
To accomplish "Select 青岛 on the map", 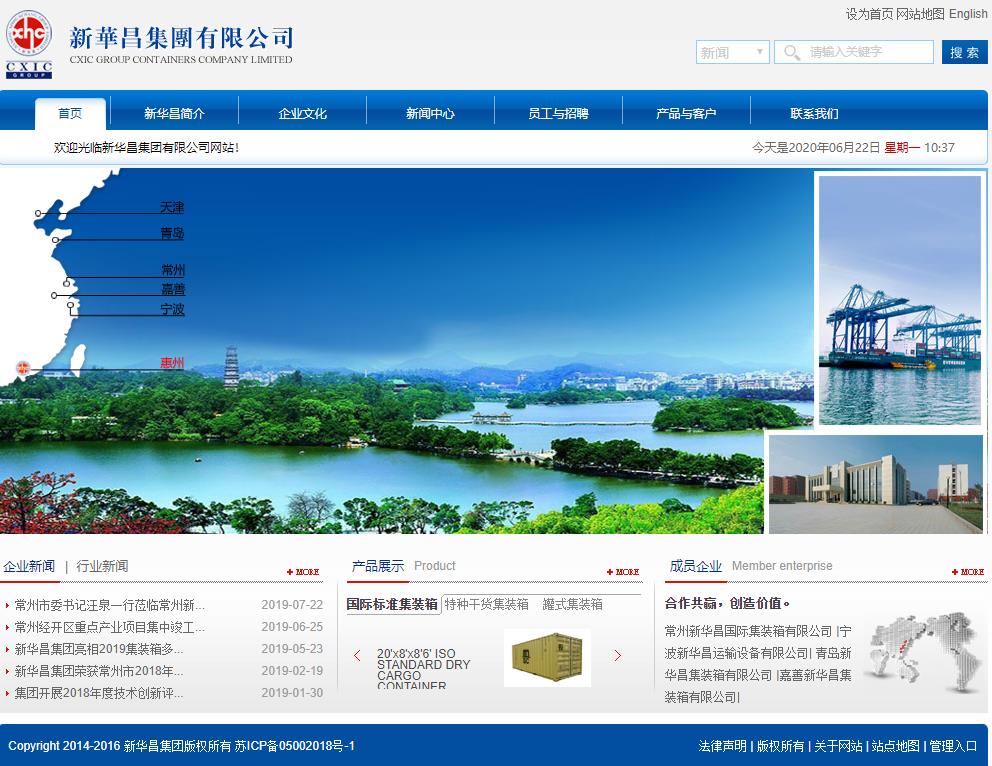I will coord(172,233).
